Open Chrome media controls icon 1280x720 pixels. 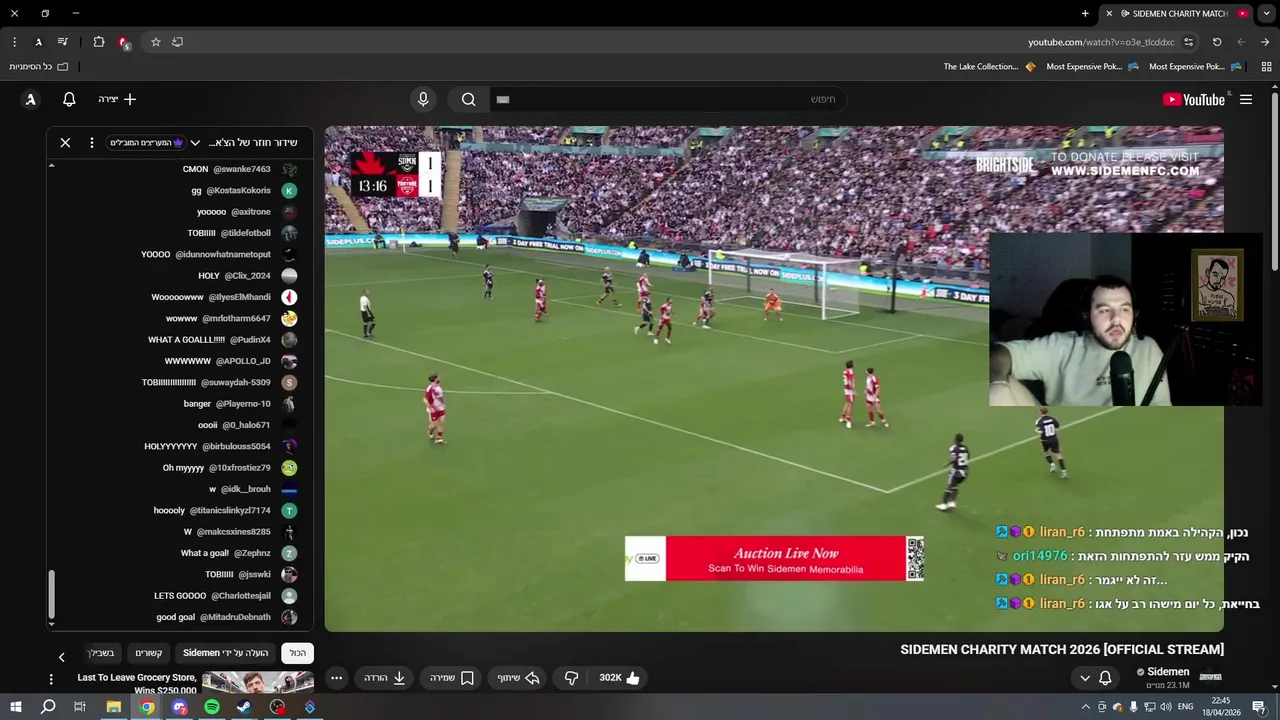click(62, 42)
